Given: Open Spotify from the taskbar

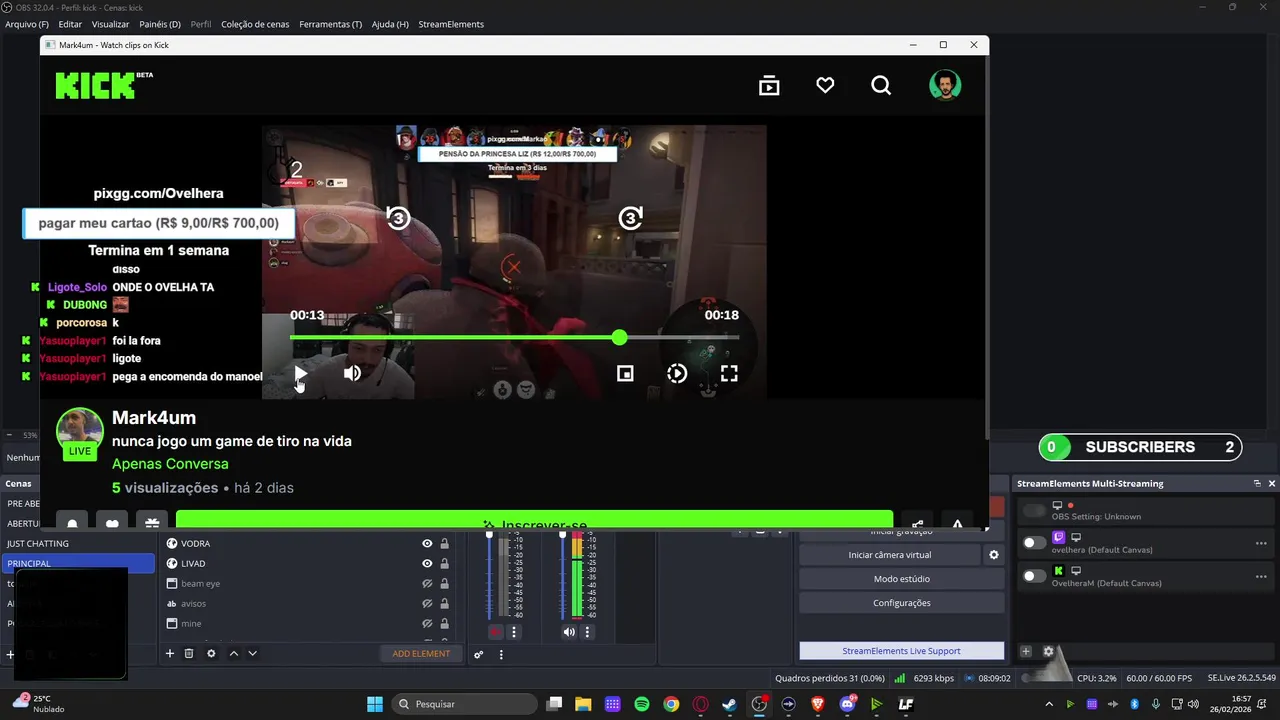Looking at the screenshot, I should click(x=642, y=704).
